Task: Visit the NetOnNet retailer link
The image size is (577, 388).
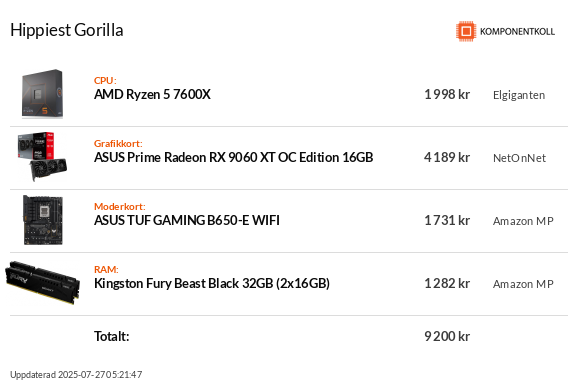Action: [x=519, y=158]
